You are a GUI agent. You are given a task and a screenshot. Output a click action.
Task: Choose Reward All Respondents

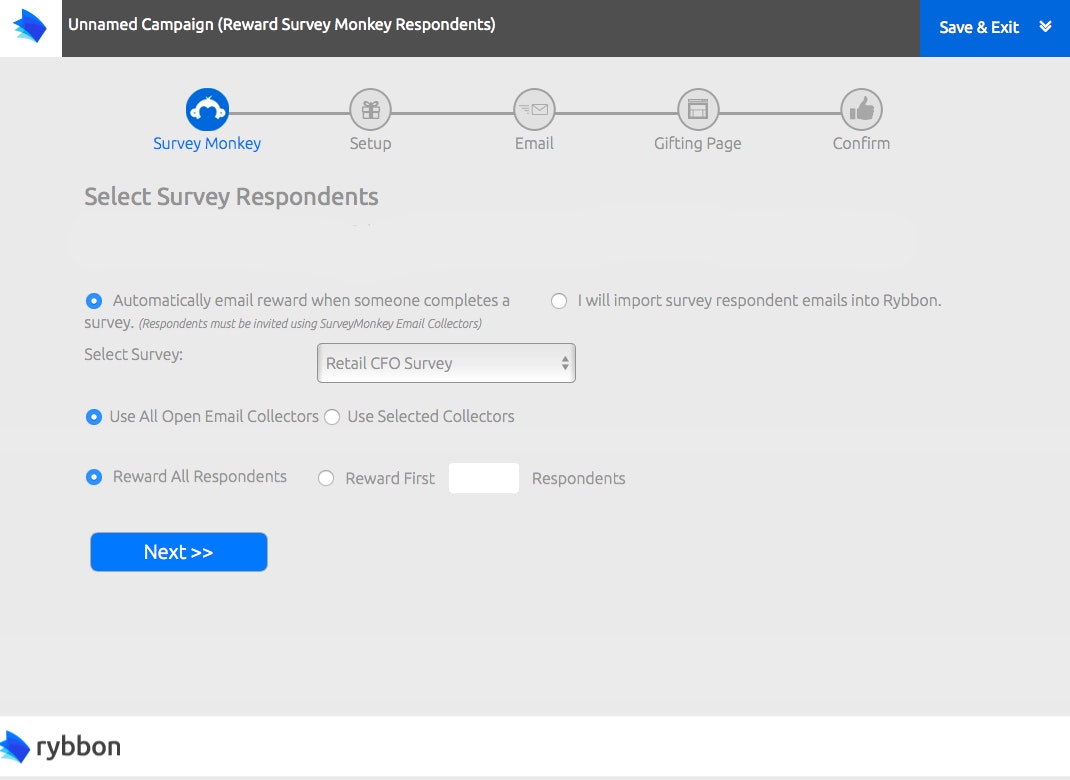pos(94,477)
